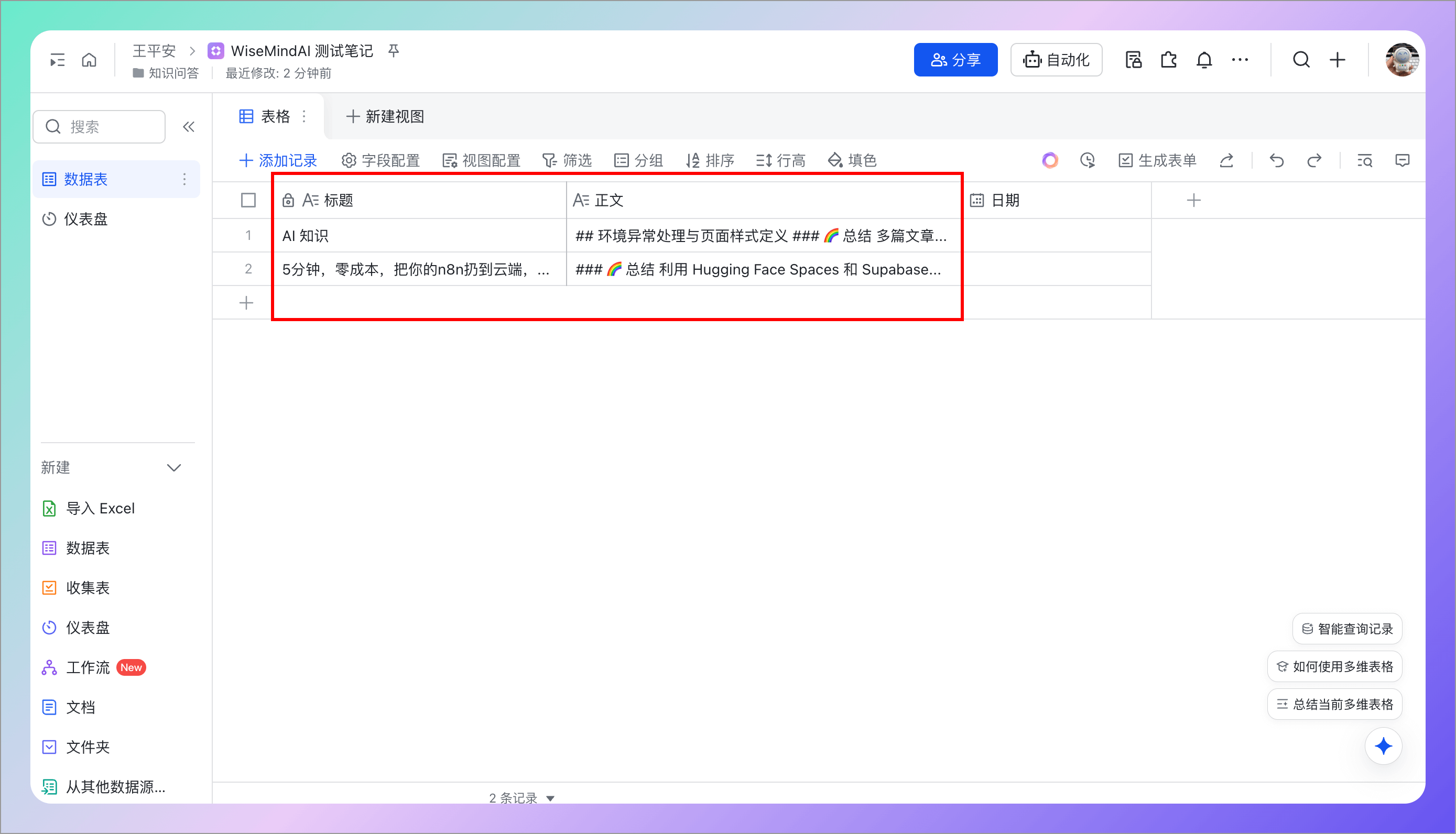Click the blue 分享 button
The width and height of the screenshot is (1456, 834).
pyautogui.click(x=955, y=60)
